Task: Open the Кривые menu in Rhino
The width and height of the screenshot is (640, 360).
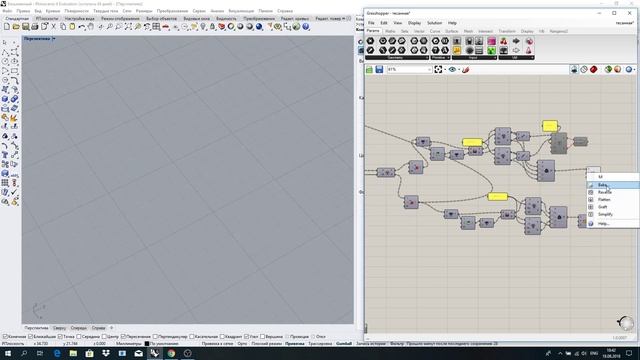Action: (x=53, y=11)
